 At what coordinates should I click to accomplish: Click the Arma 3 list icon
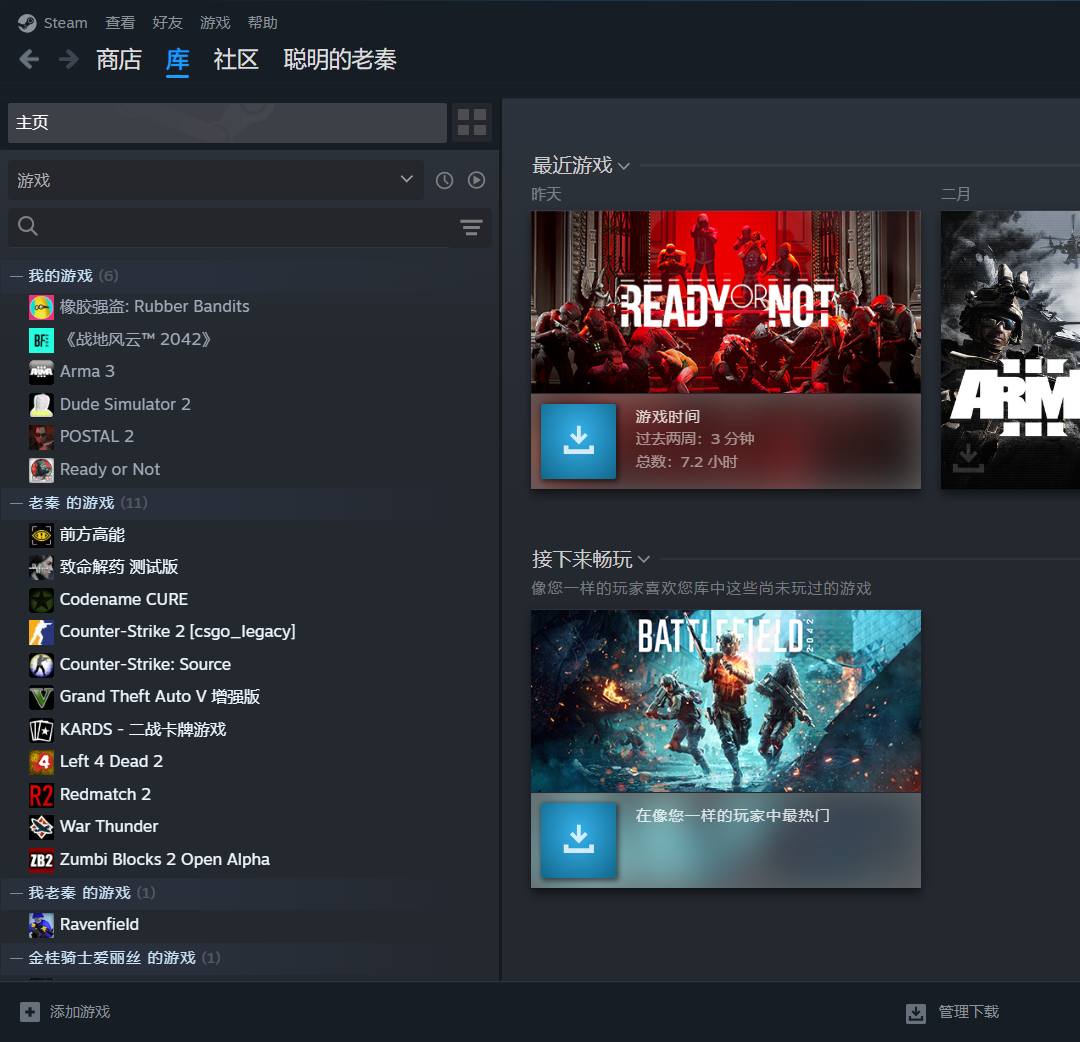pos(41,372)
